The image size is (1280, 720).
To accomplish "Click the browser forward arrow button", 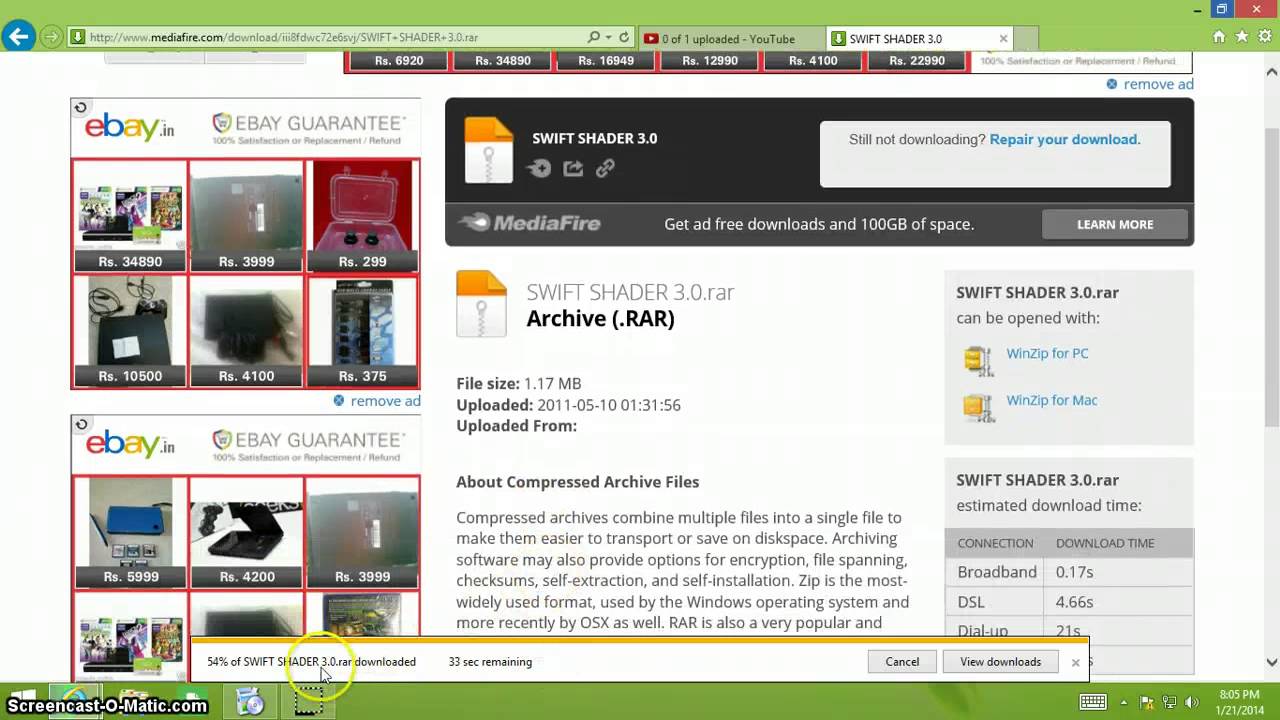I will click(x=51, y=38).
